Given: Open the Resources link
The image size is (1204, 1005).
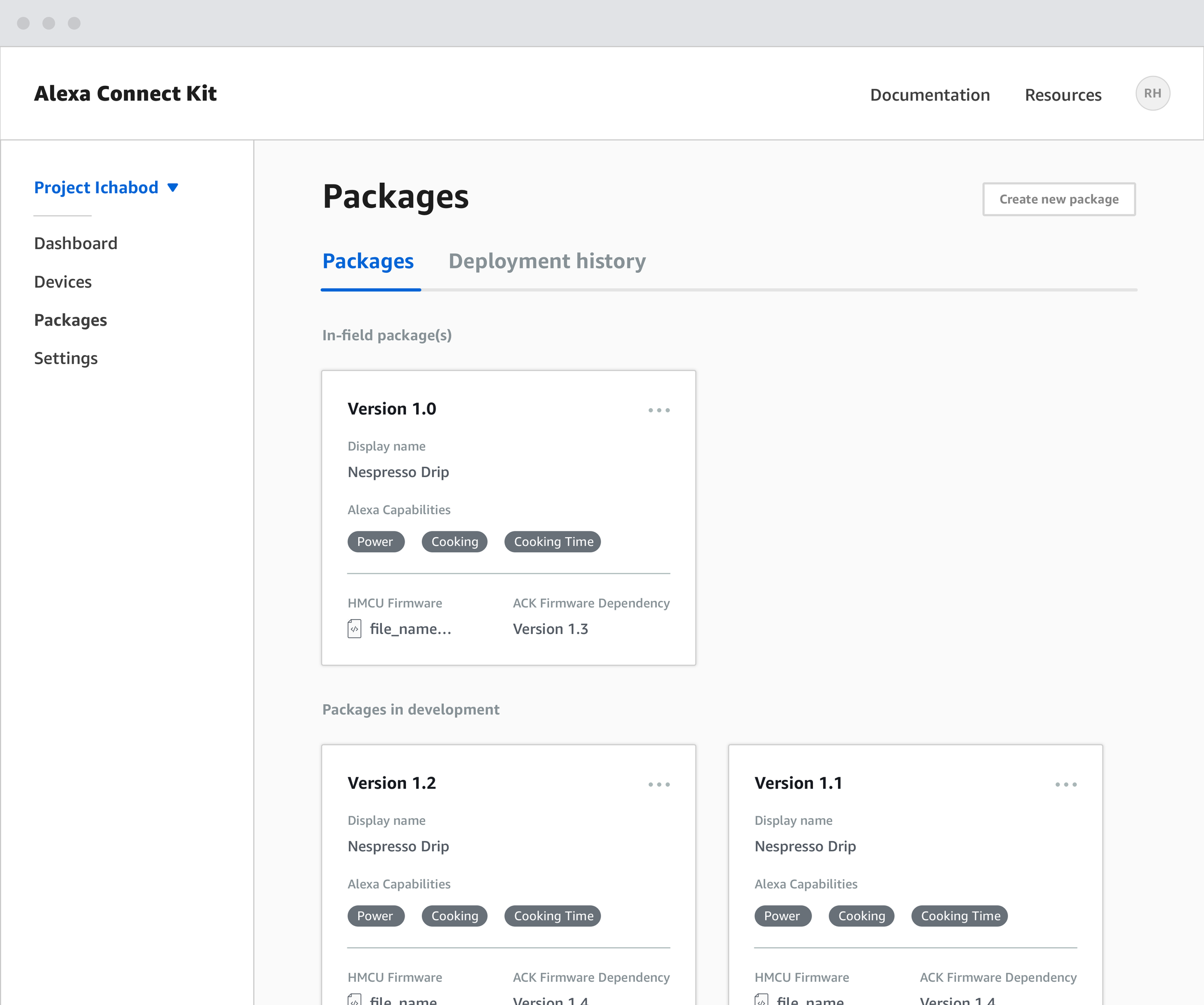Looking at the screenshot, I should (x=1062, y=94).
